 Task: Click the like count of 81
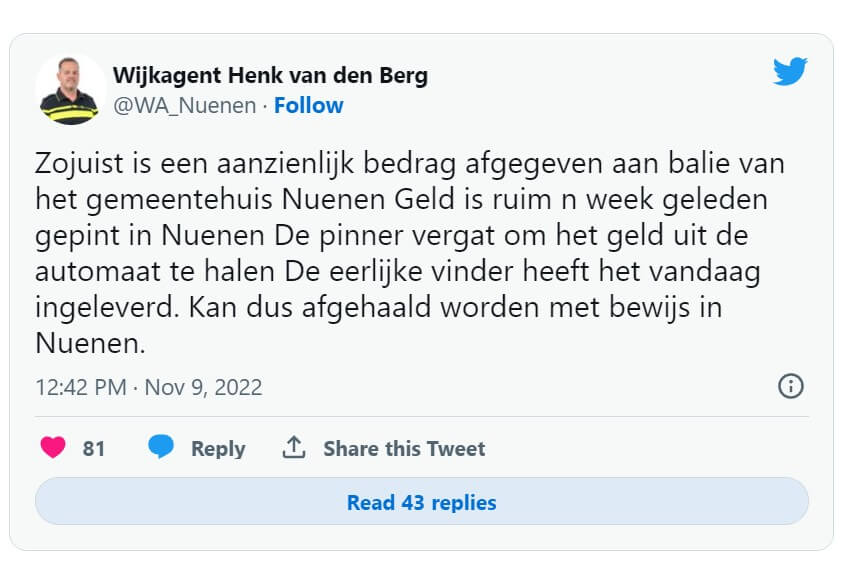tap(94, 449)
